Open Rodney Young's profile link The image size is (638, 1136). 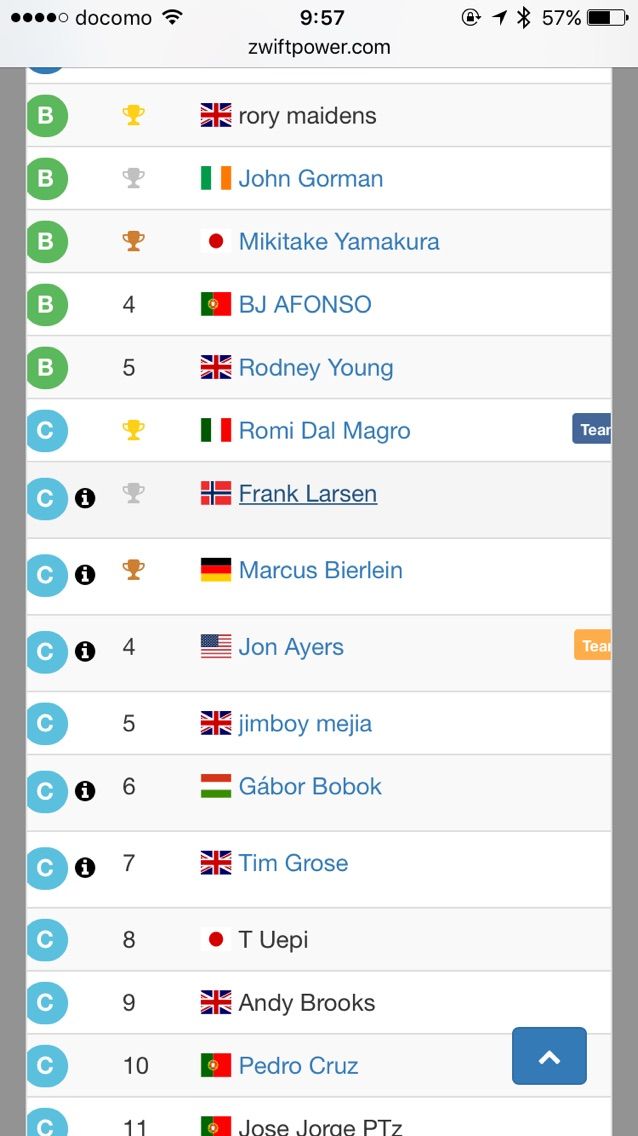[x=316, y=368]
